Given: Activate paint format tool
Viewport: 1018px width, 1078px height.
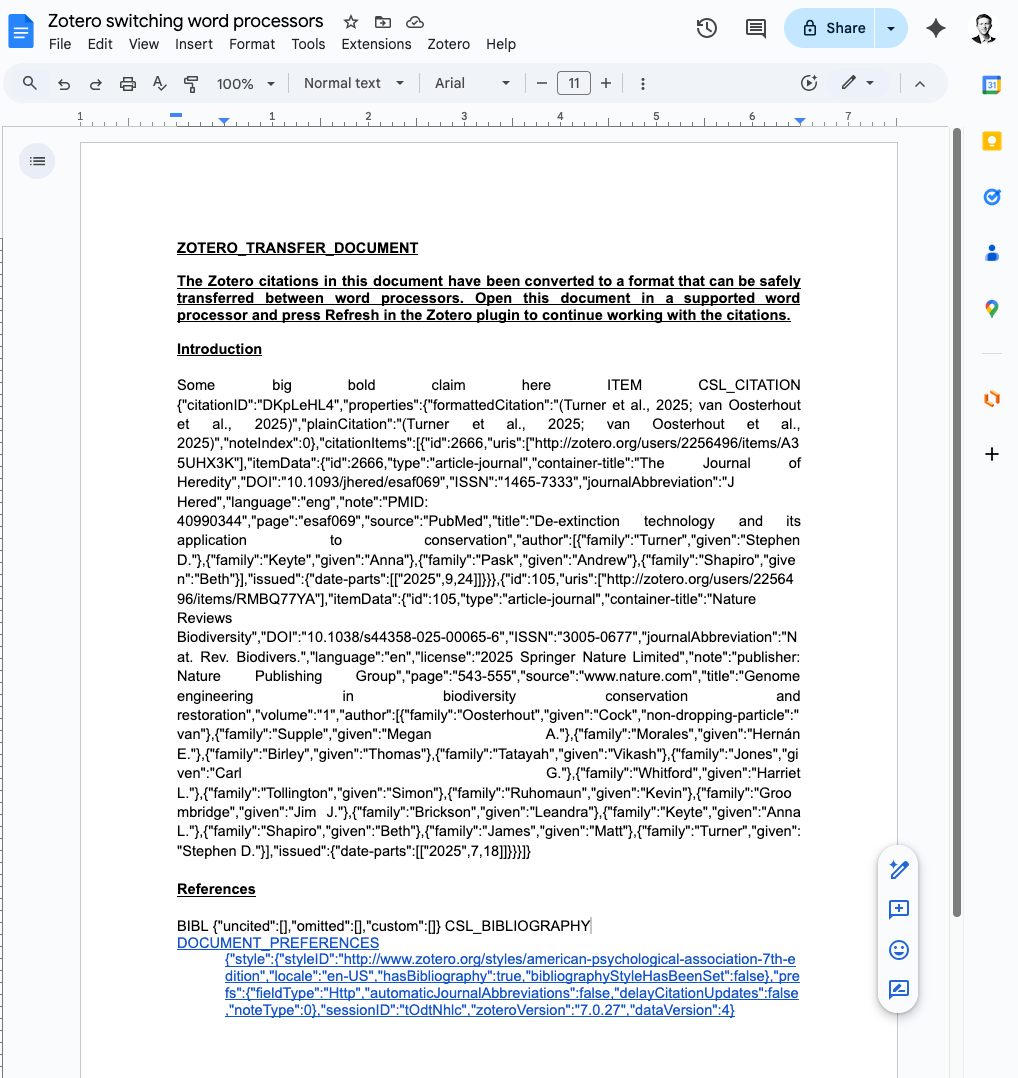Looking at the screenshot, I should [191, 84].
